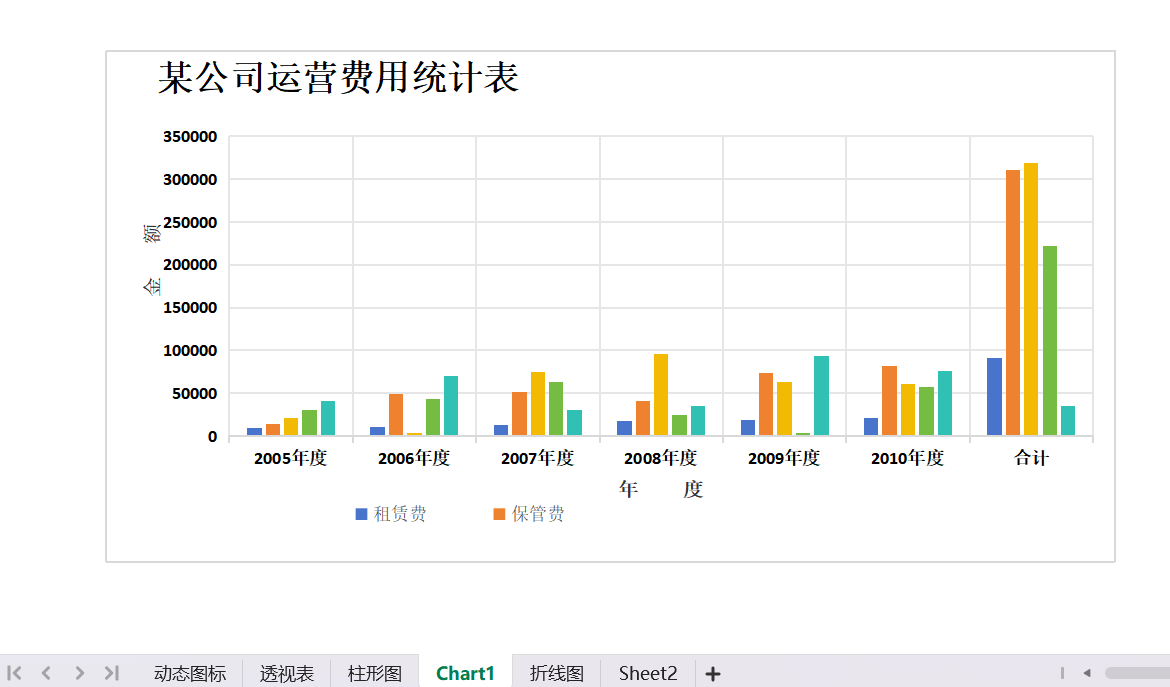The image size is (1170, 687).
Task: Click the horizontal scrollbar thumb
Action: 1137,673
